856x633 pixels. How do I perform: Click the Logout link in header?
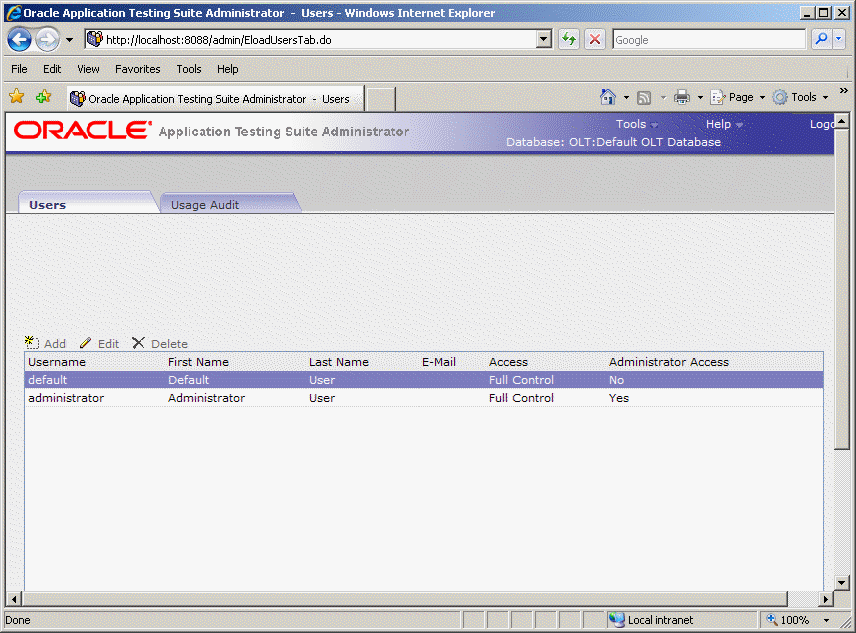822,124
